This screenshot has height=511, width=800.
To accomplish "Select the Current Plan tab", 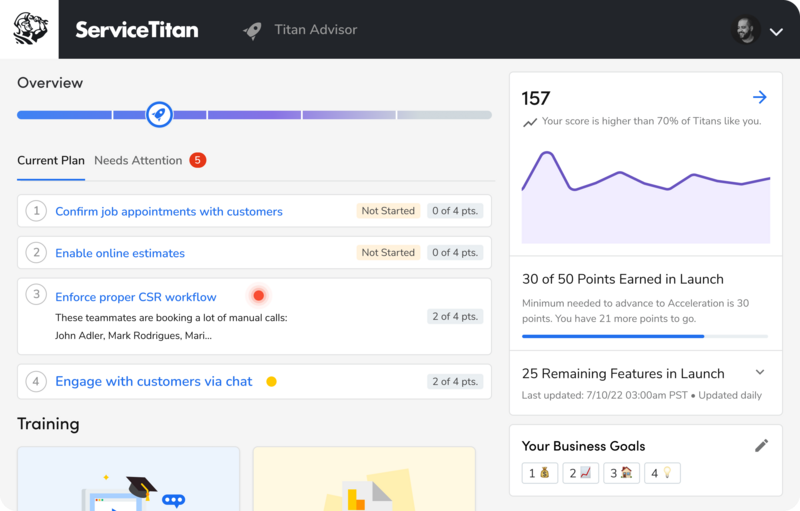I will click(x=51, y=161).
